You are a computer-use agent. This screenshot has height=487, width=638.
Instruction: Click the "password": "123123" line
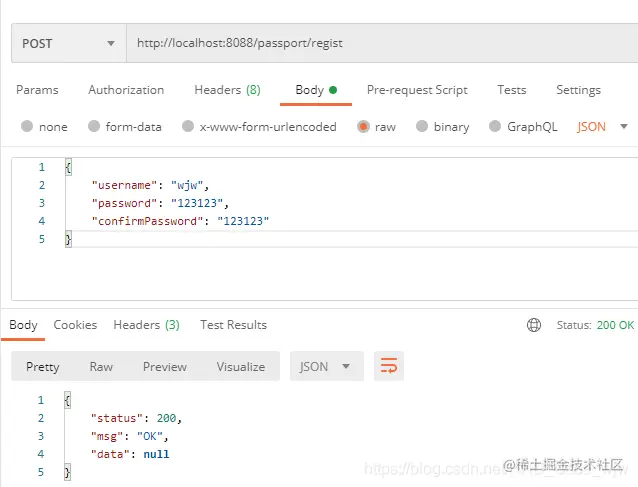pos(160,203)
